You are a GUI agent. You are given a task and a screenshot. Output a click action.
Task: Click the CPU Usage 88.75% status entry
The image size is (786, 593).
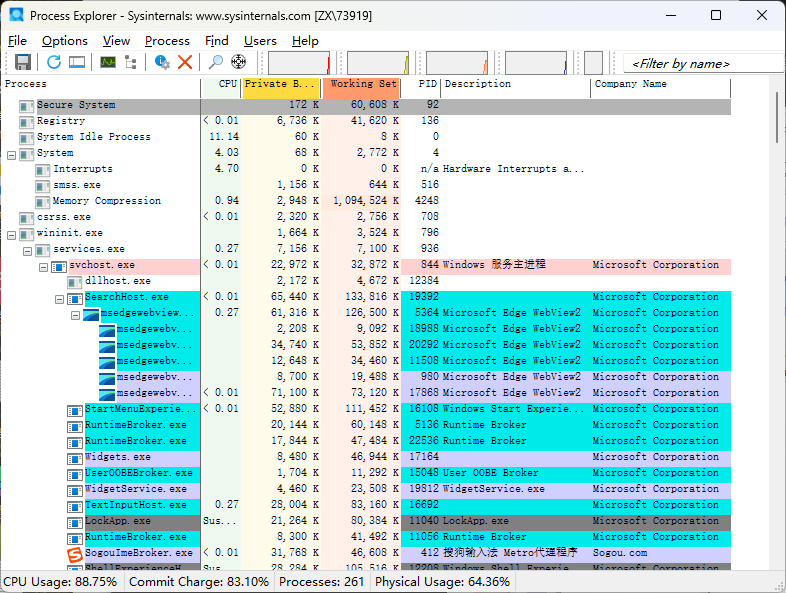60,582
